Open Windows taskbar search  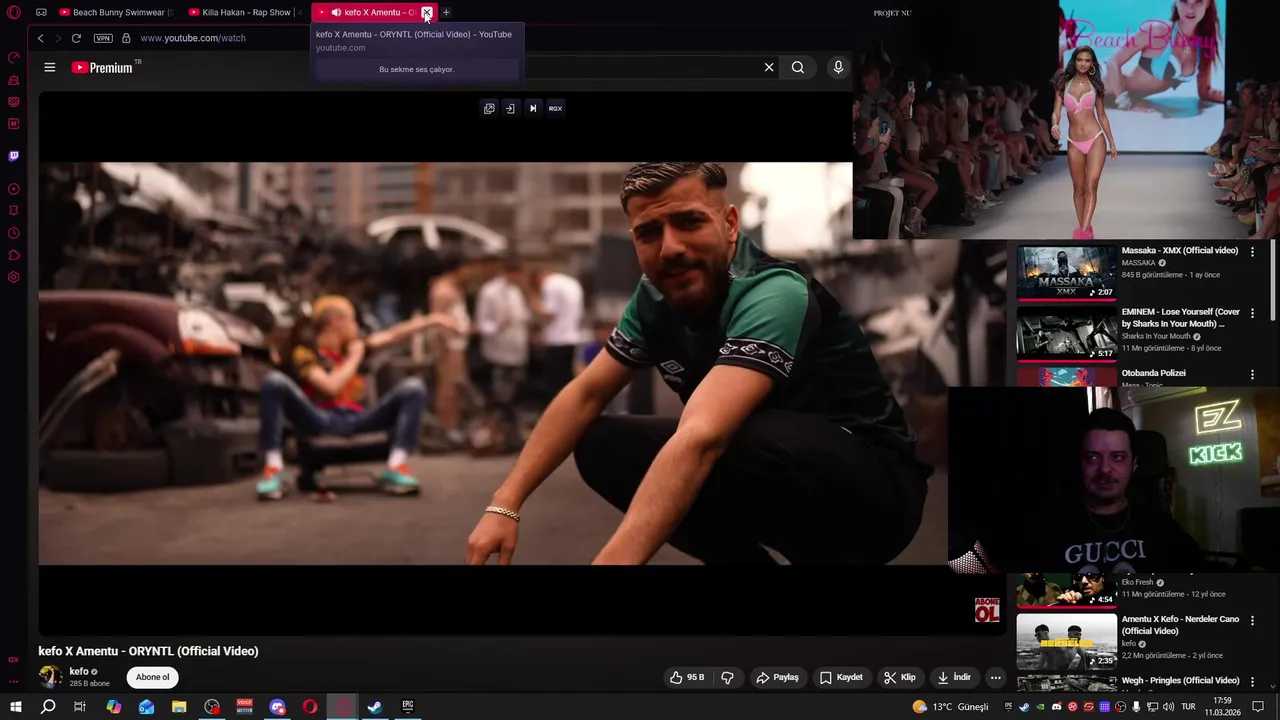48,707
